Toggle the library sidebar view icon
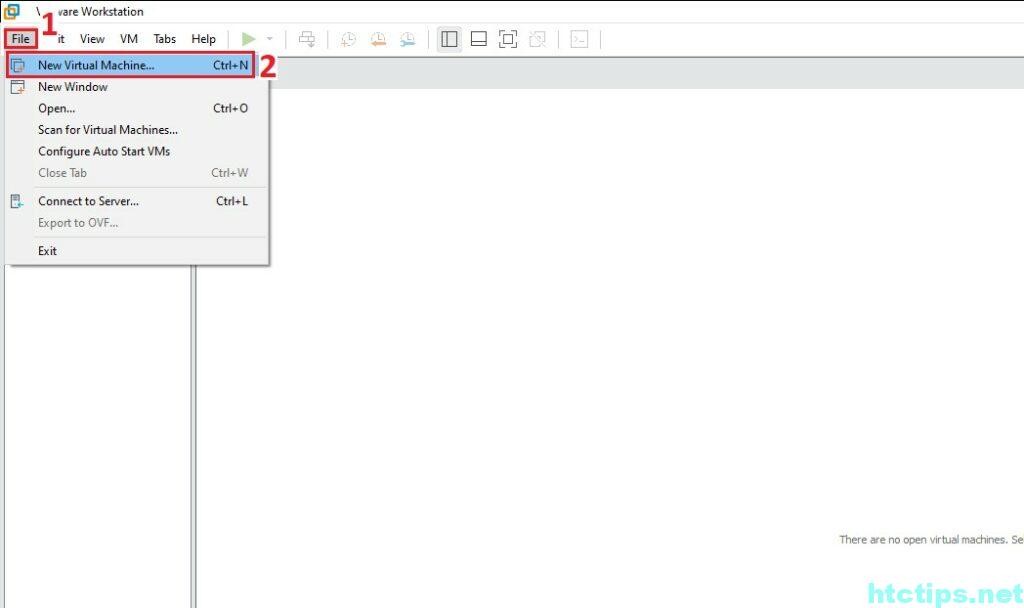The width and height of the screenshot is (1024, 608). 449,39
